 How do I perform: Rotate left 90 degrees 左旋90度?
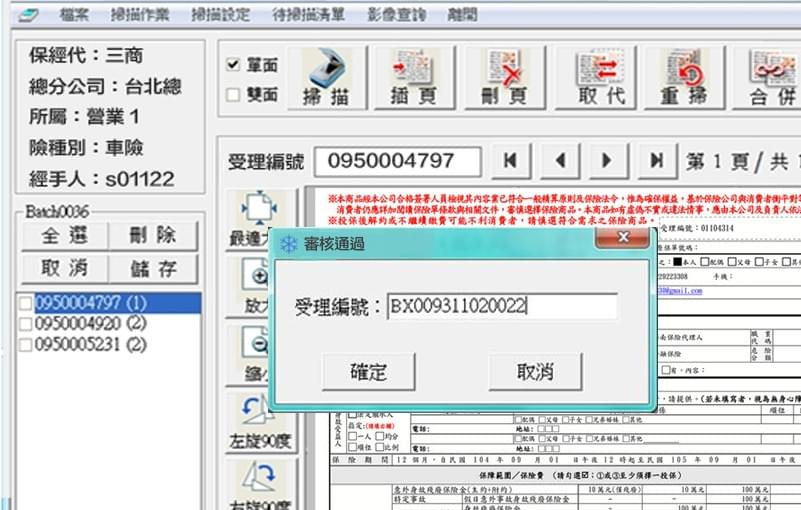click(x=261, y=422)
